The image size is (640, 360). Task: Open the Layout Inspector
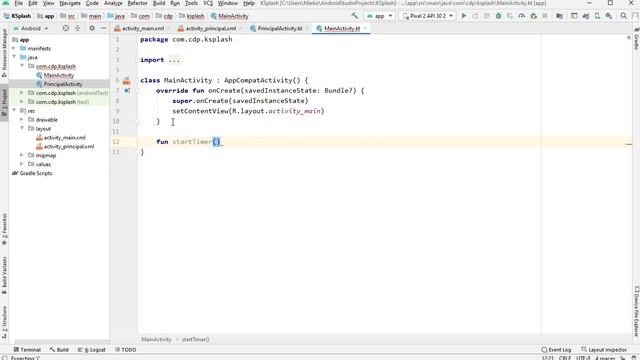click(x=604, y=350)
